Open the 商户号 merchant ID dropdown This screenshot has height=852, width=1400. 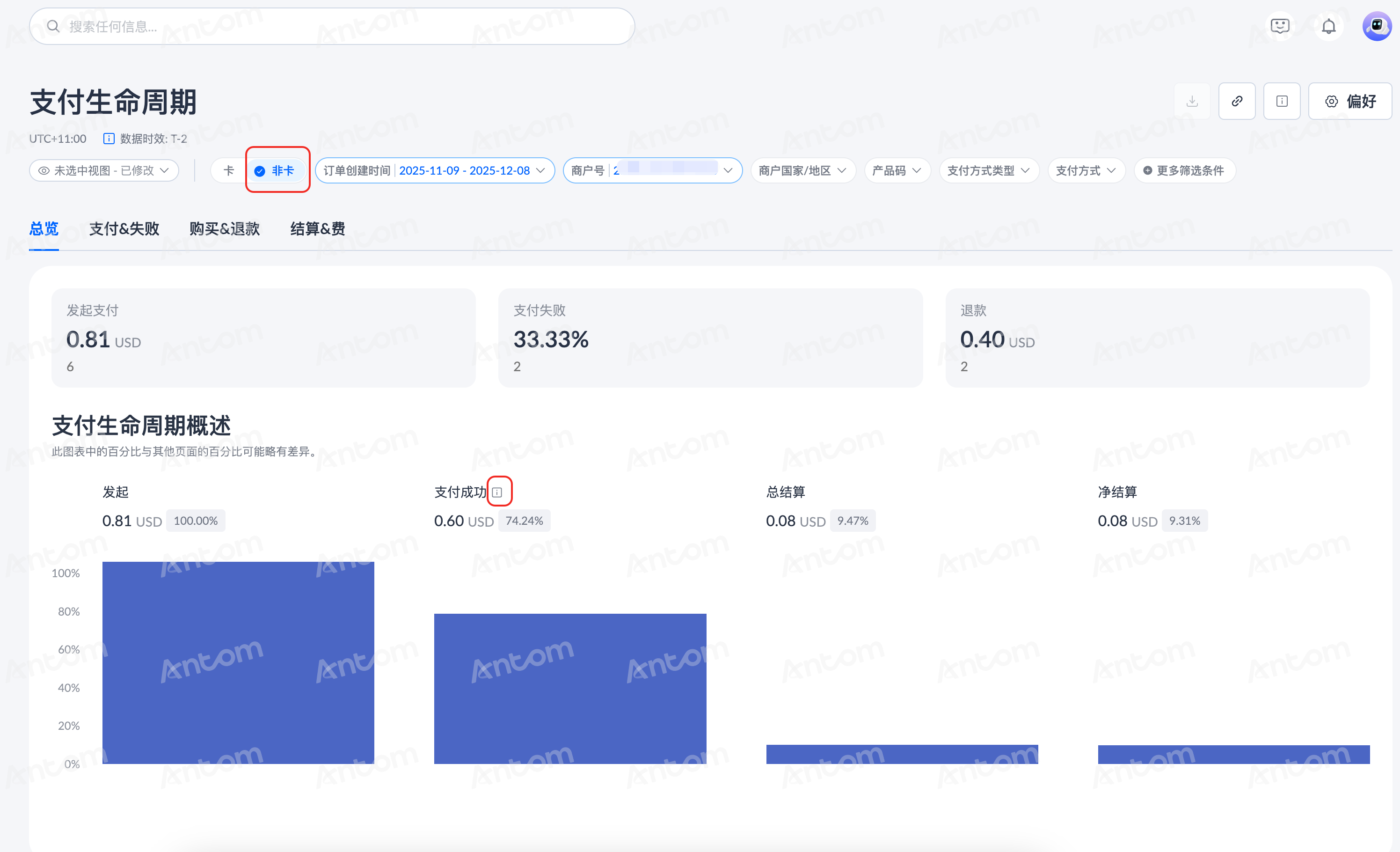[652, 170]
